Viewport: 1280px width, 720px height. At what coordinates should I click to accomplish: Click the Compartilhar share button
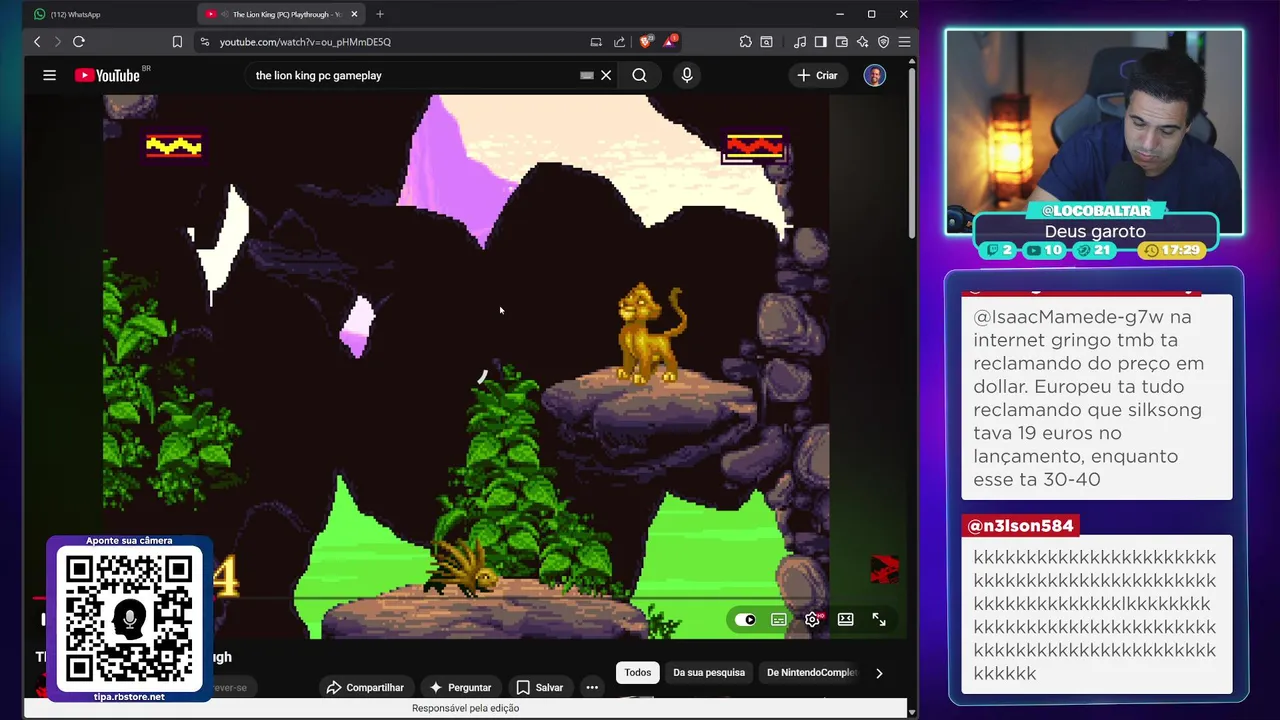(365, 687)
